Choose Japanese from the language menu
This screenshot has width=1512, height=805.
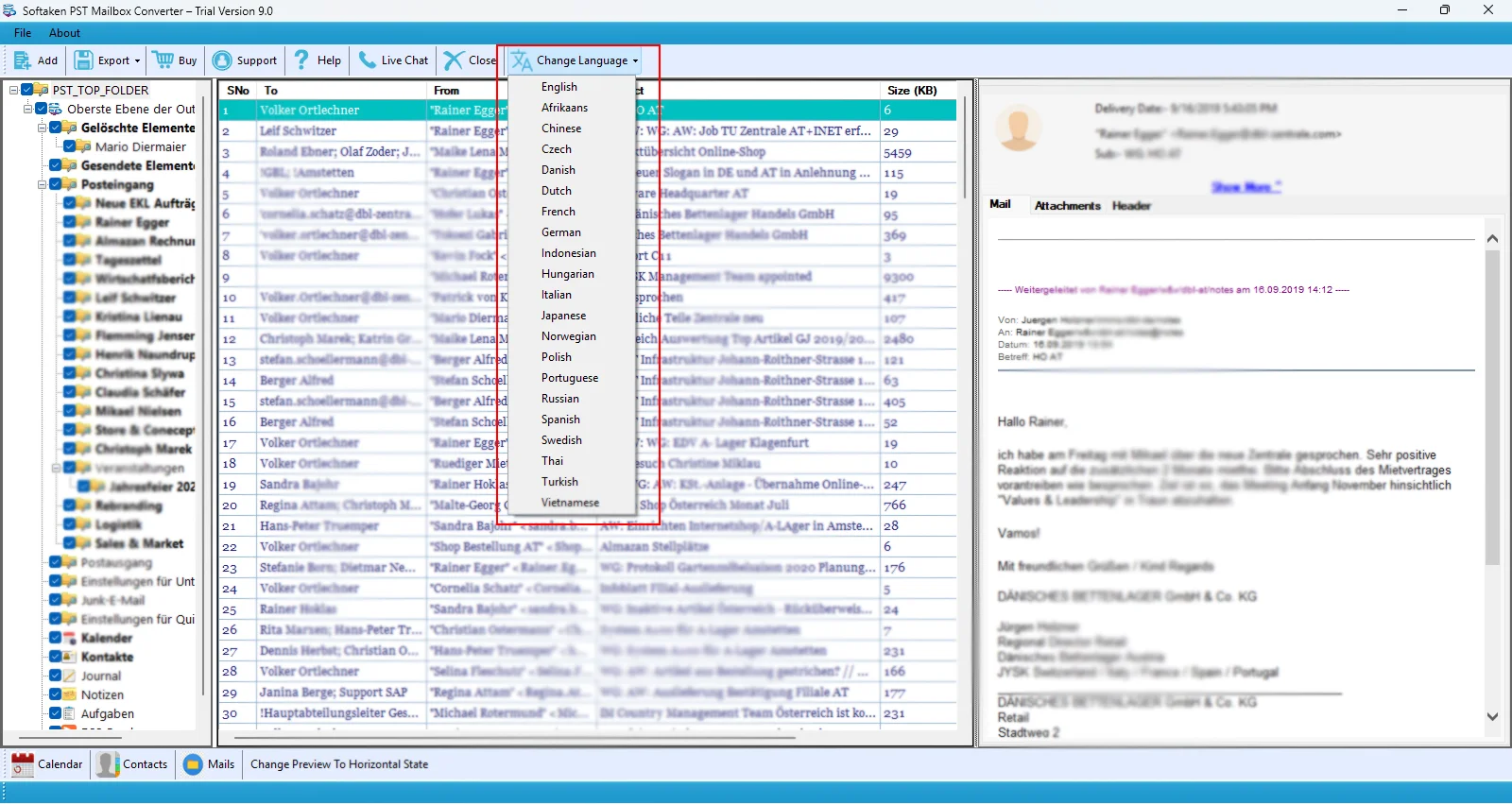point(571,316)
